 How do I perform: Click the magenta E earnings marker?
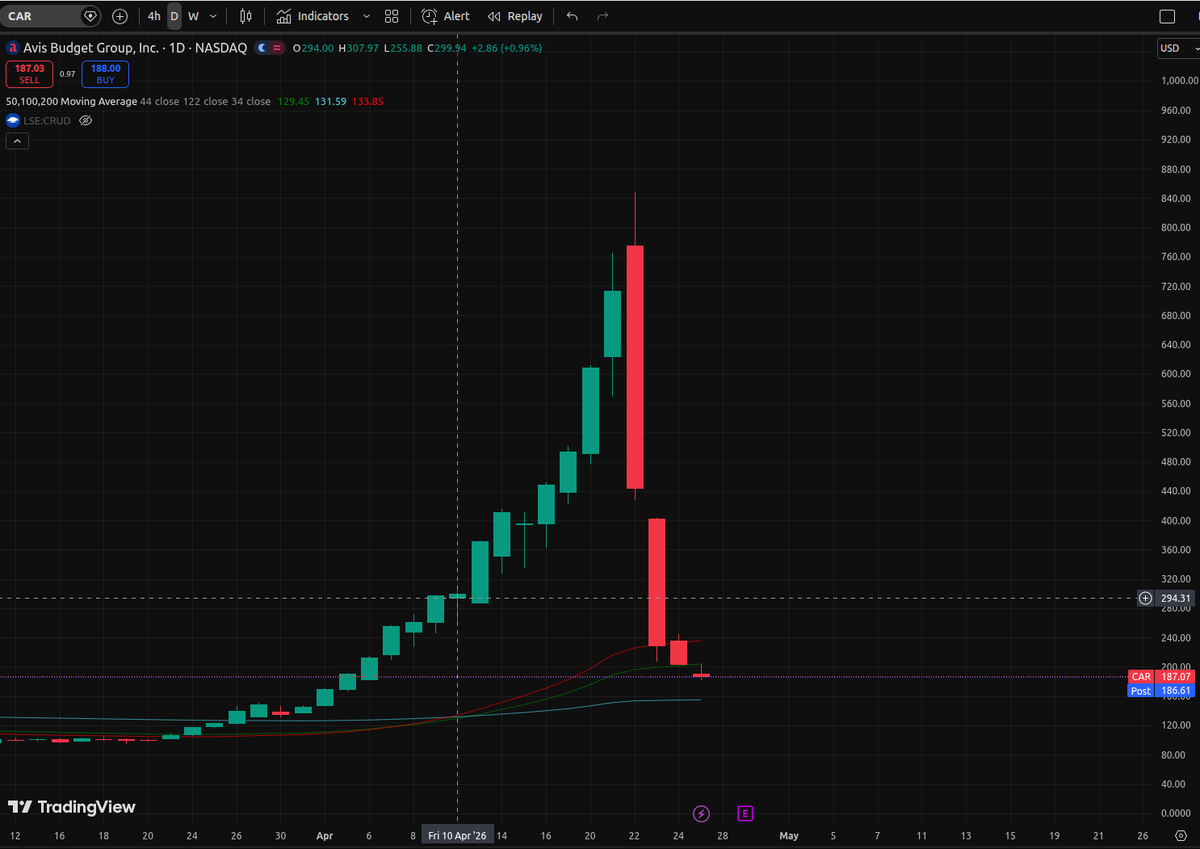pos(745,813)
